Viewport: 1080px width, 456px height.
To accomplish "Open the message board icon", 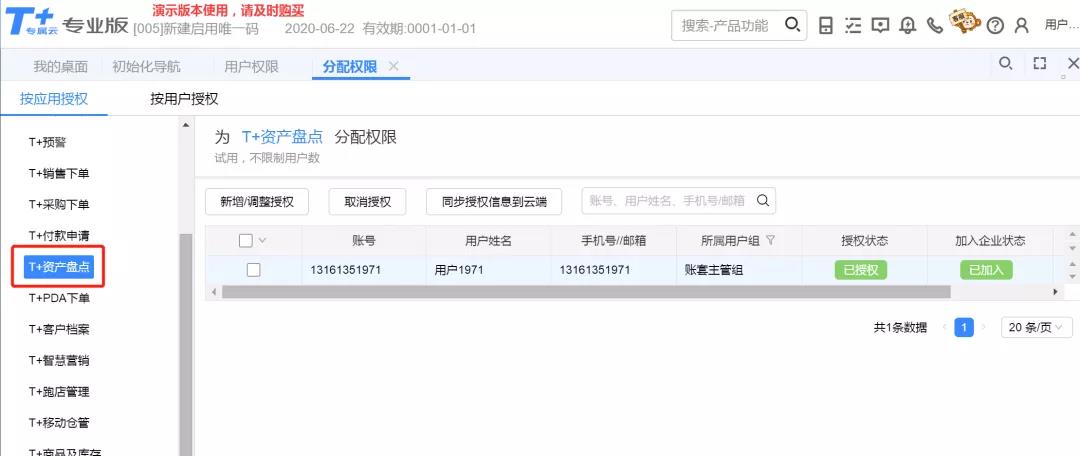I will tap(880, 26).
